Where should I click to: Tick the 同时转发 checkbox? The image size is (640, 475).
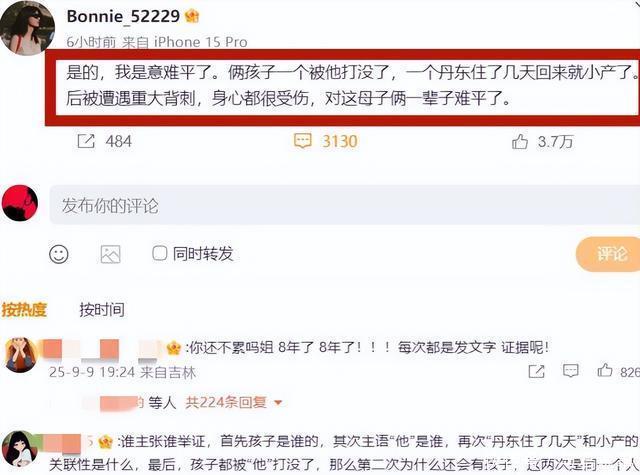(160, 253)
